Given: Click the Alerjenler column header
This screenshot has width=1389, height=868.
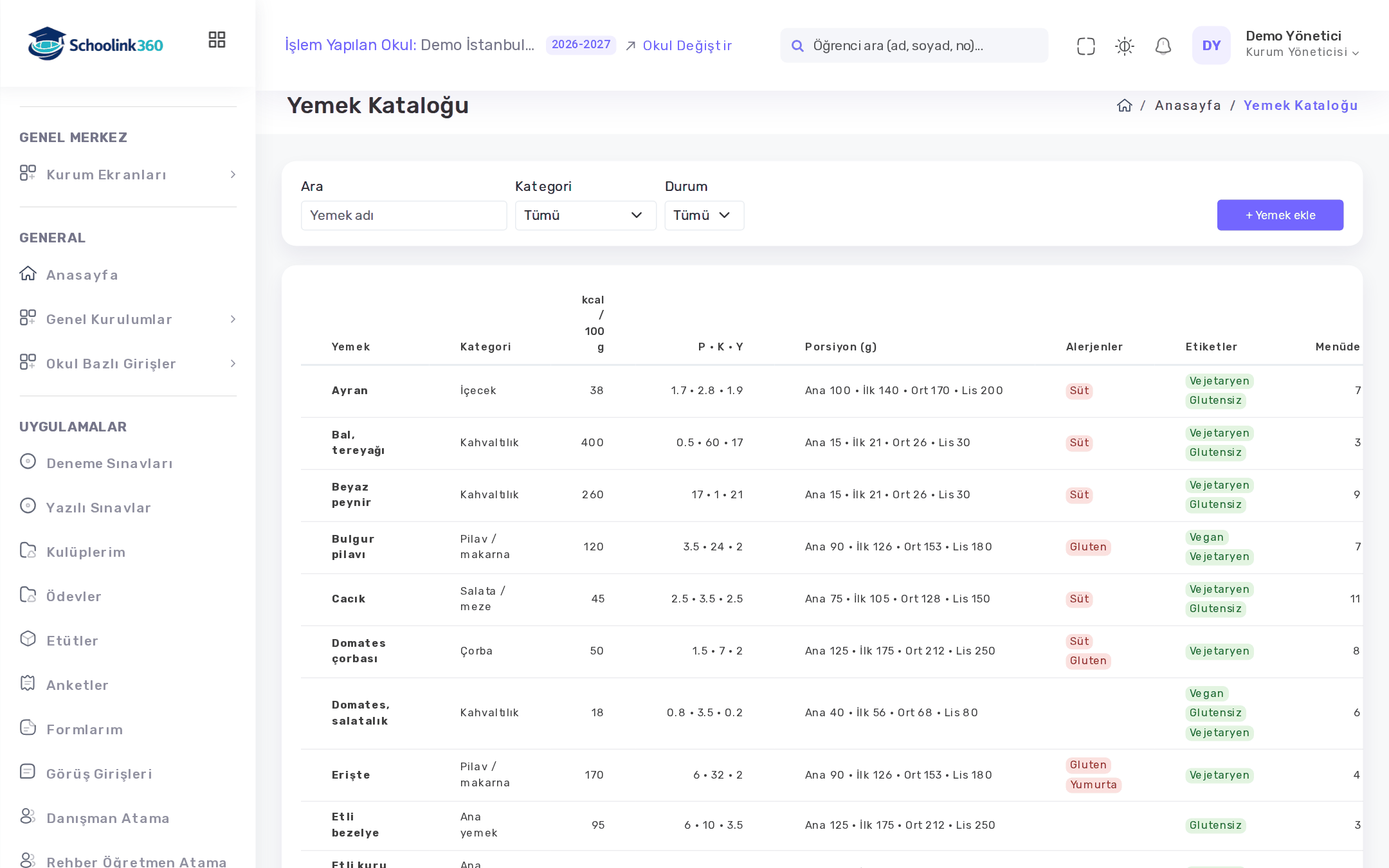Looking at the screenshot, I should click(x=1094, y=347).
